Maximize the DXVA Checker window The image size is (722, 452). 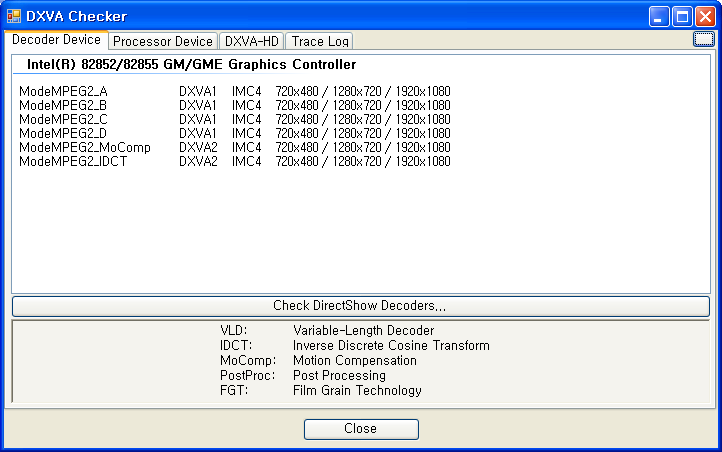coord(682,17)
